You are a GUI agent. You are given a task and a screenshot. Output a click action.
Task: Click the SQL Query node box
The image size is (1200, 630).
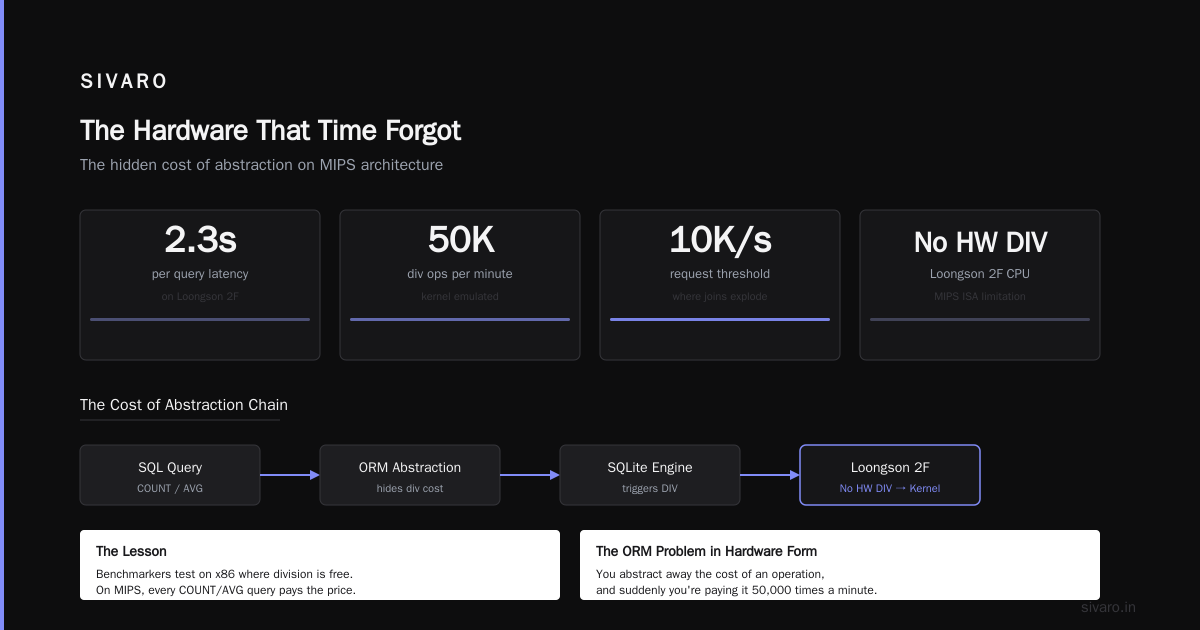170,475
